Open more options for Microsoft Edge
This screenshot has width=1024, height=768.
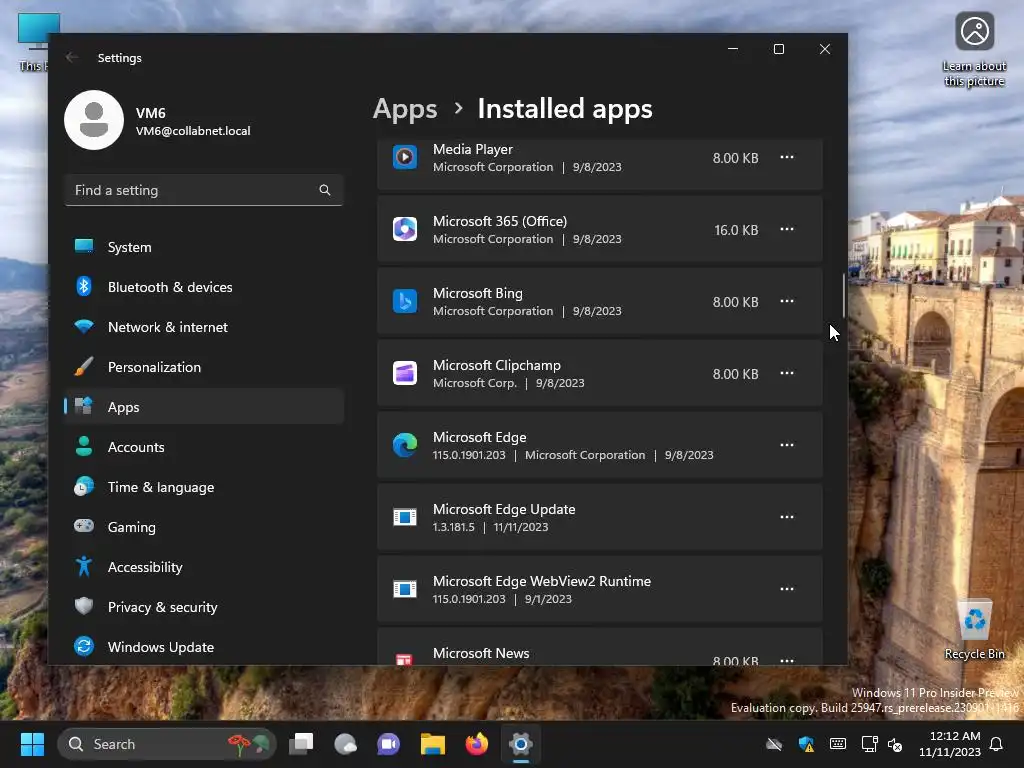pyautogui.click(x=787, y=445)
